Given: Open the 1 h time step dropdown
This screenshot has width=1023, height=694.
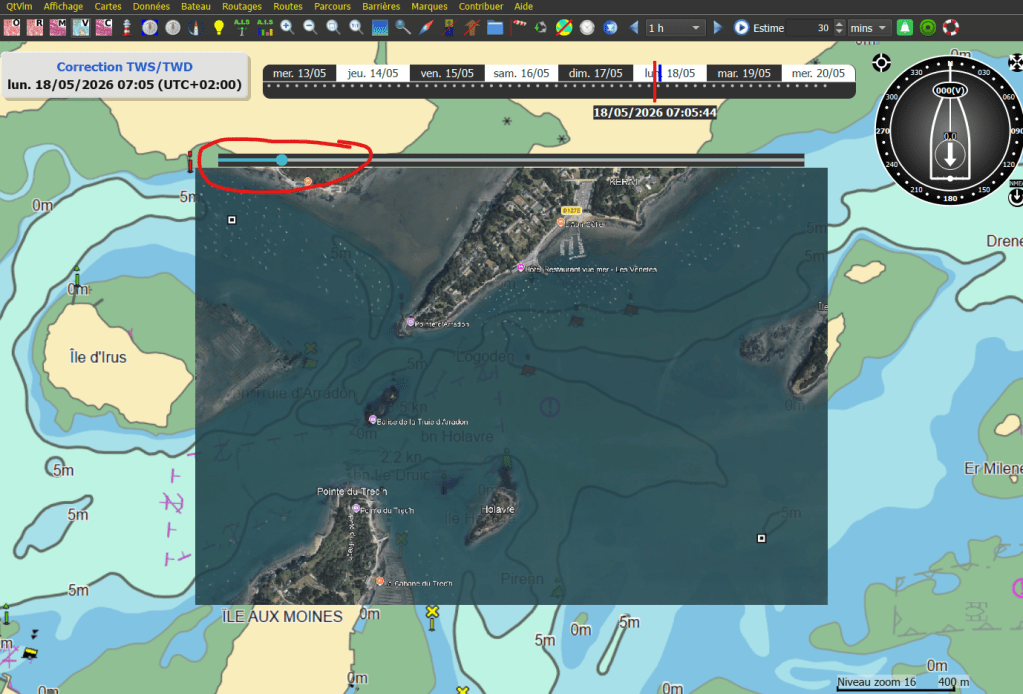Looking at the screenshot, I should click(675, 28).
